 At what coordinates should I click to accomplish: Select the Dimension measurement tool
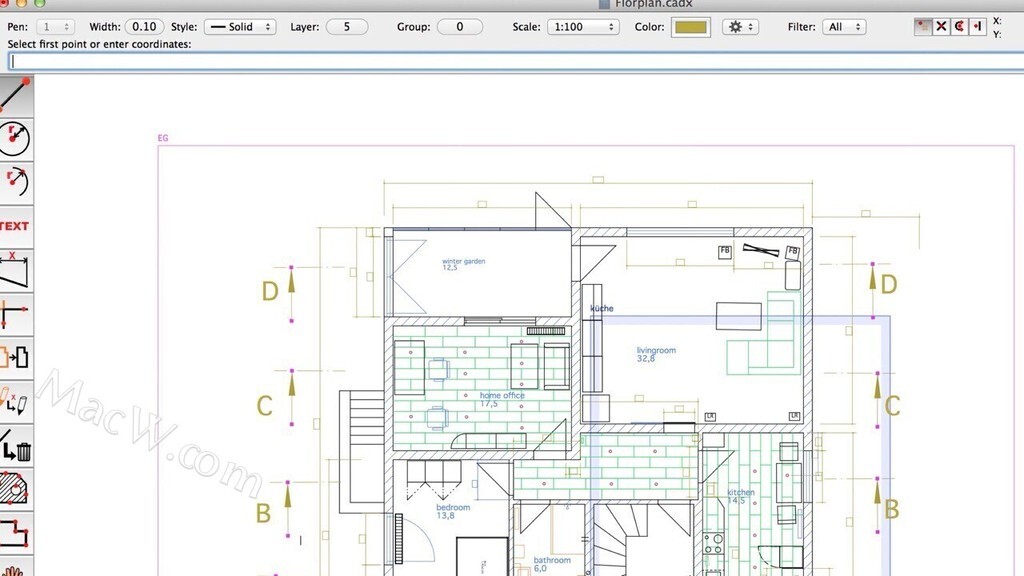(x=16, y=270)
